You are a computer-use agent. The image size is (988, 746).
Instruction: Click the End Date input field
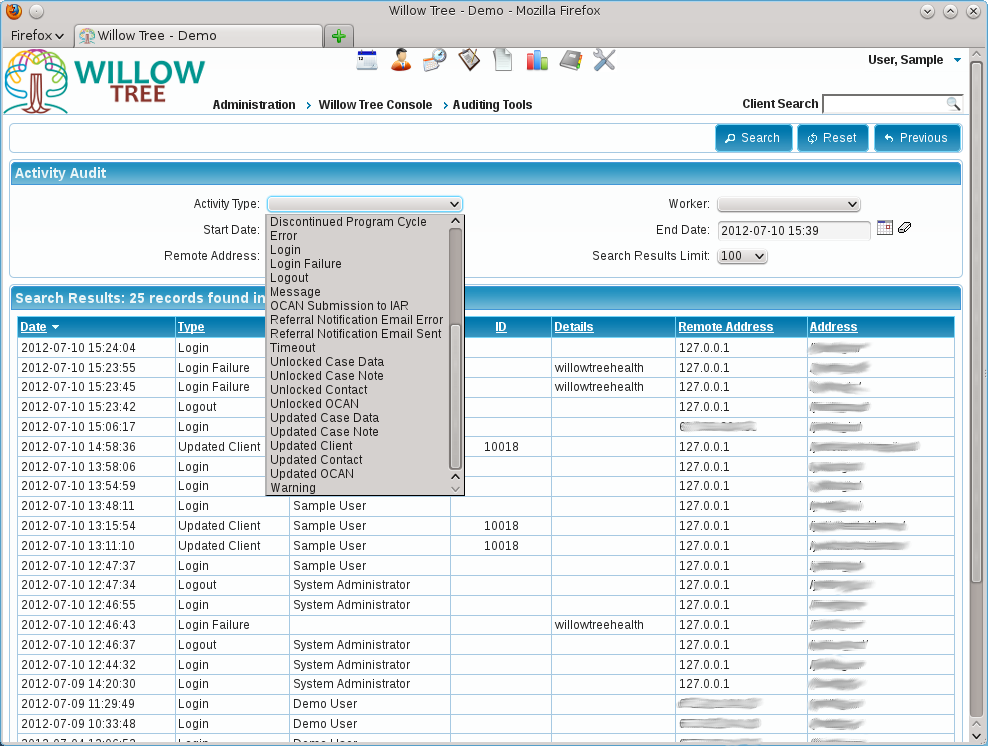(x=794, y=231)
